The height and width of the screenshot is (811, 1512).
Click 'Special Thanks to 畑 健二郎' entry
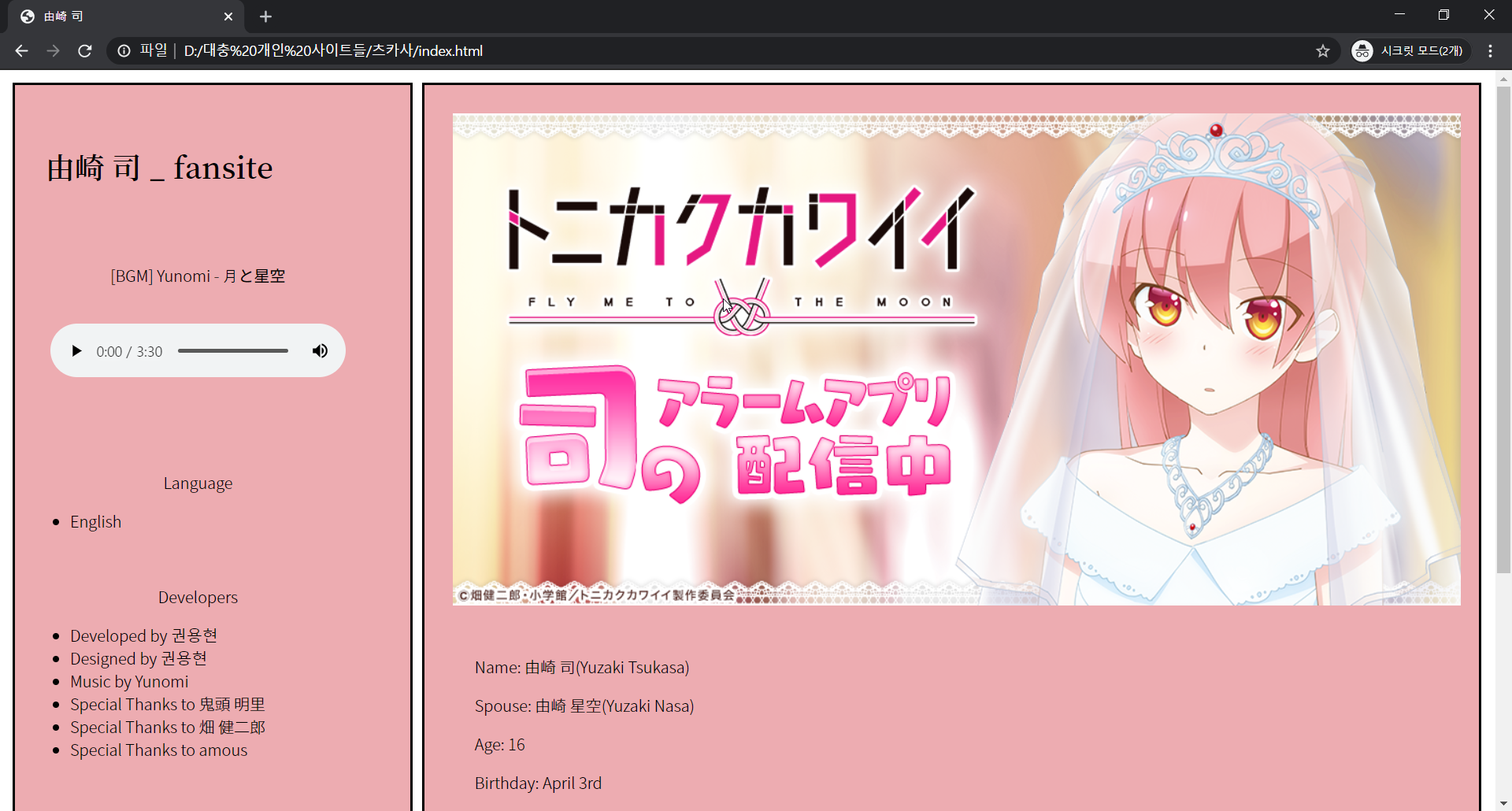point(168,727)
